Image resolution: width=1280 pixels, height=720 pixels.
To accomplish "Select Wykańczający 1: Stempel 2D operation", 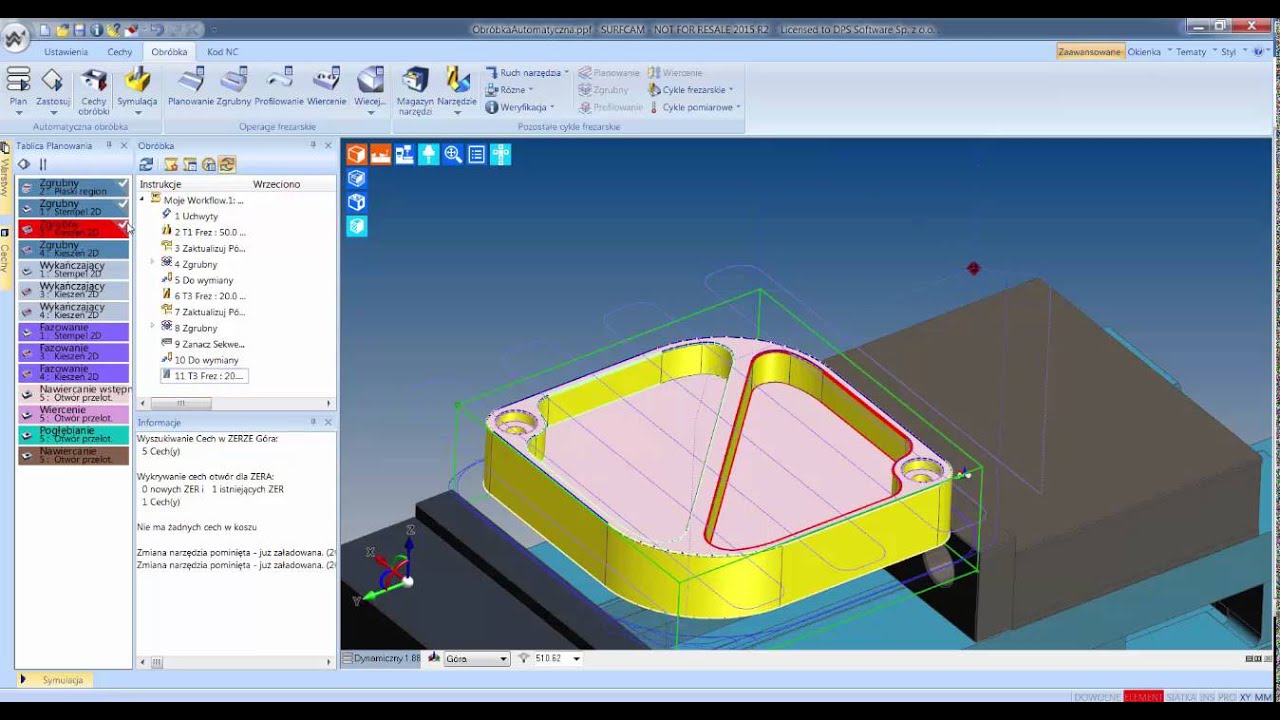I will tap(74, 270).
